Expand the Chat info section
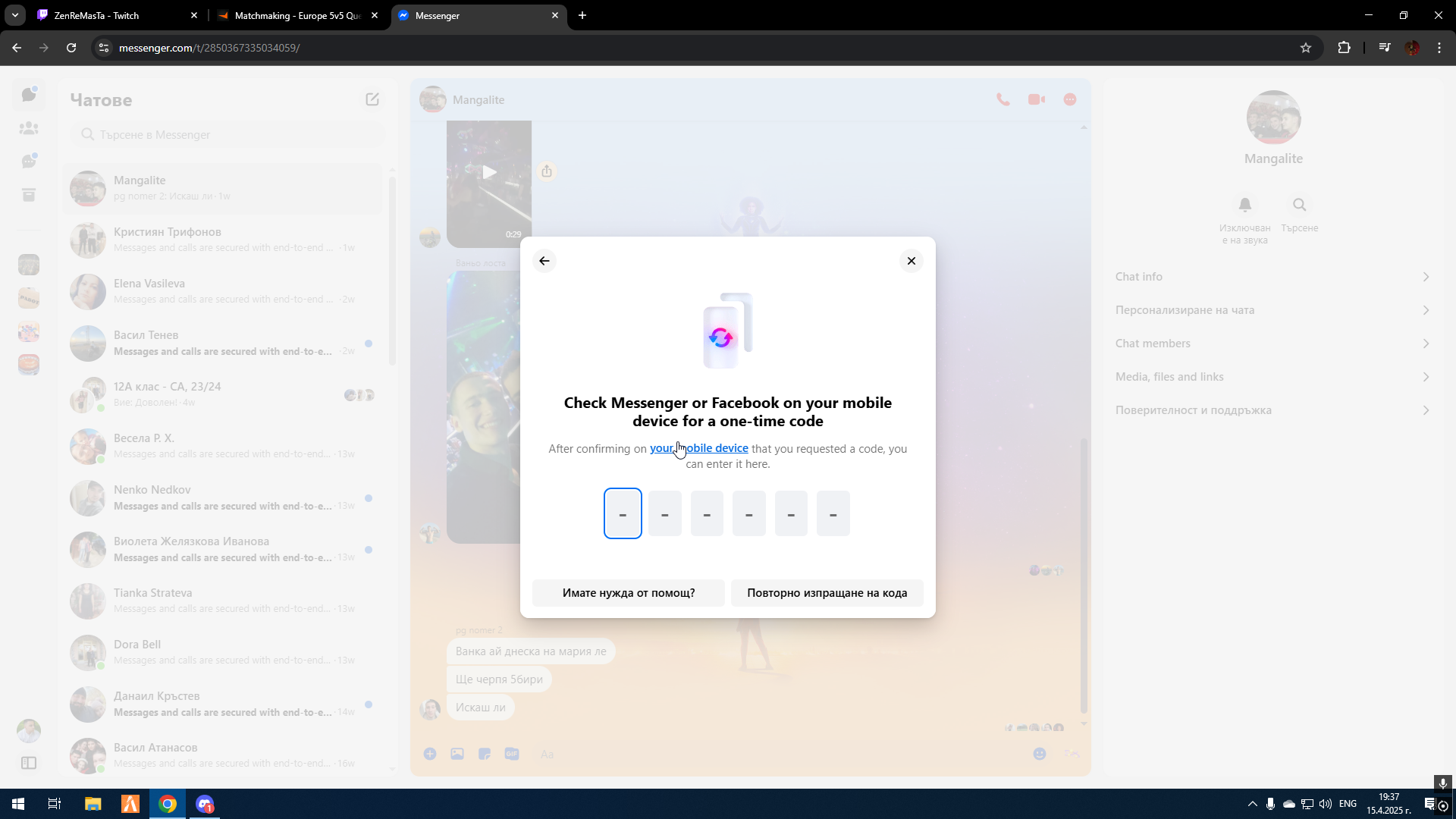Image resolution: width=1456 pixels, height=819 pixels. point(1272,277)
